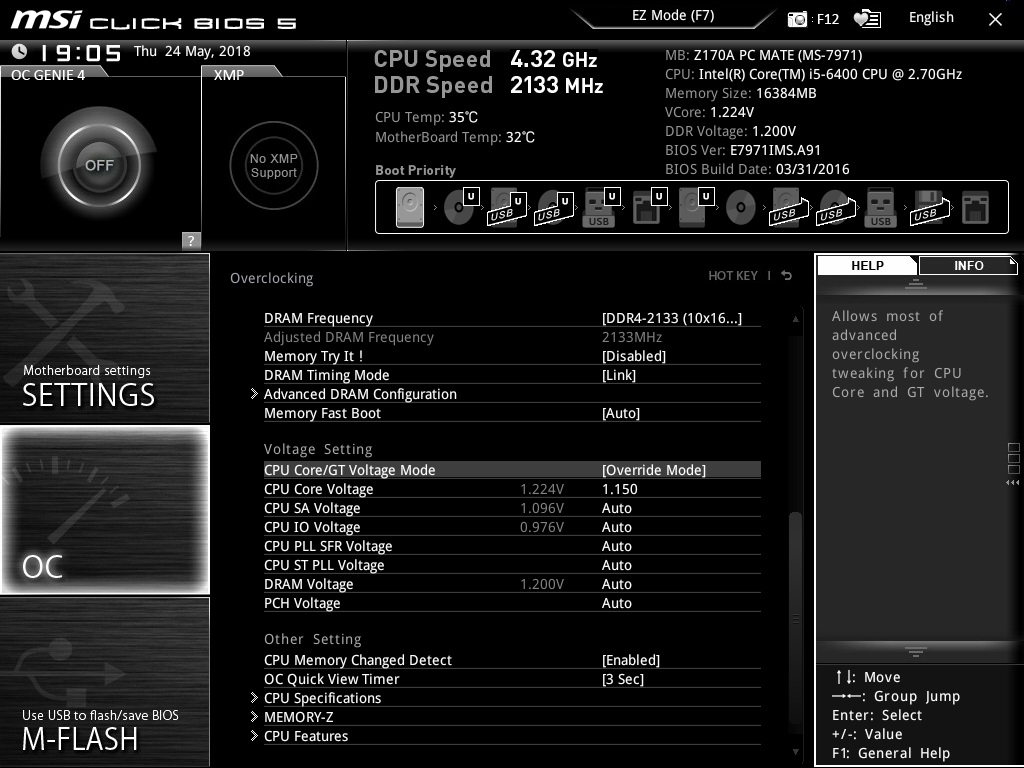Click the bottom grip handle of the help panel

916,652
